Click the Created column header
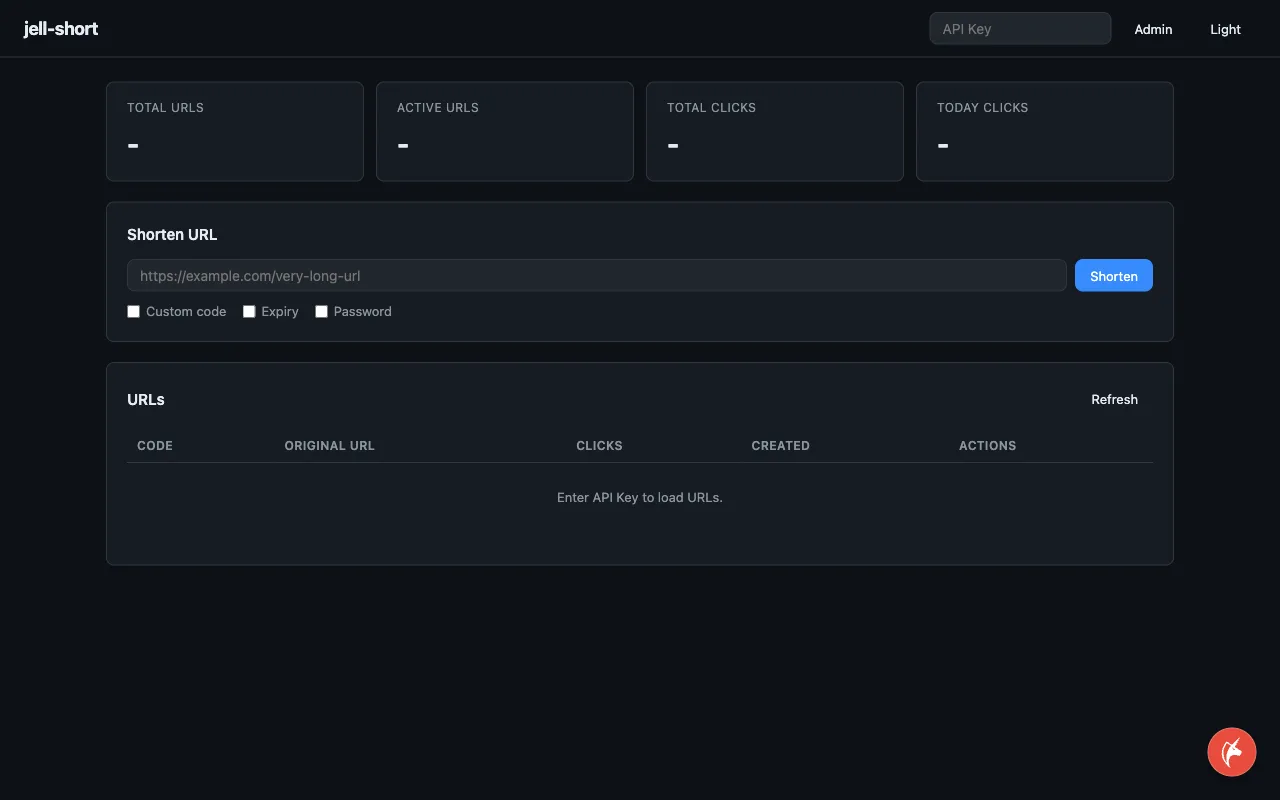This screenshot has height=800, width=1280. point(780,446)
